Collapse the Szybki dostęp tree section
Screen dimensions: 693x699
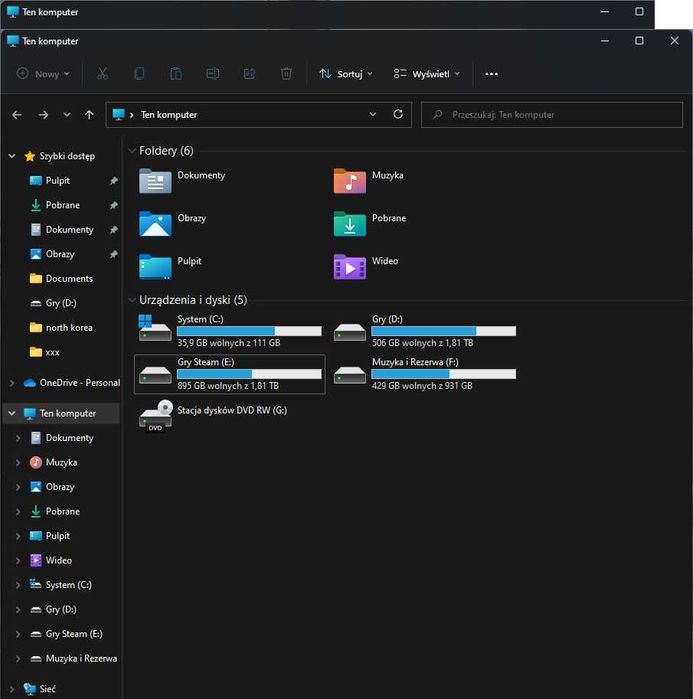point(12,156)
